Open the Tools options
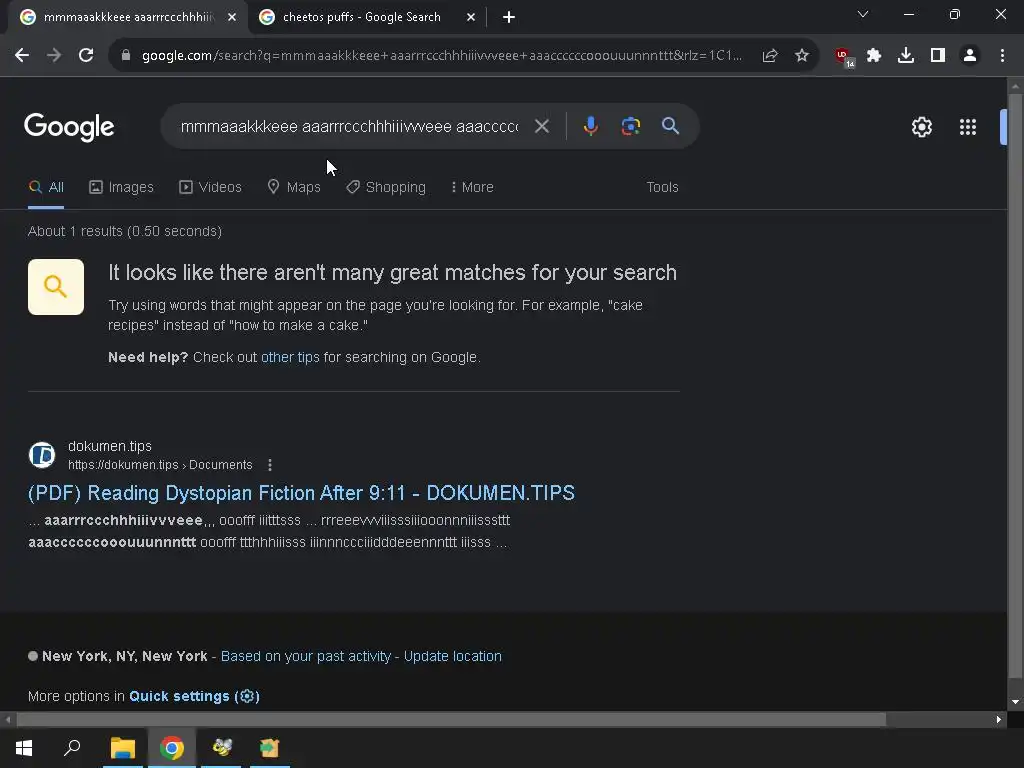 [662, 187]
